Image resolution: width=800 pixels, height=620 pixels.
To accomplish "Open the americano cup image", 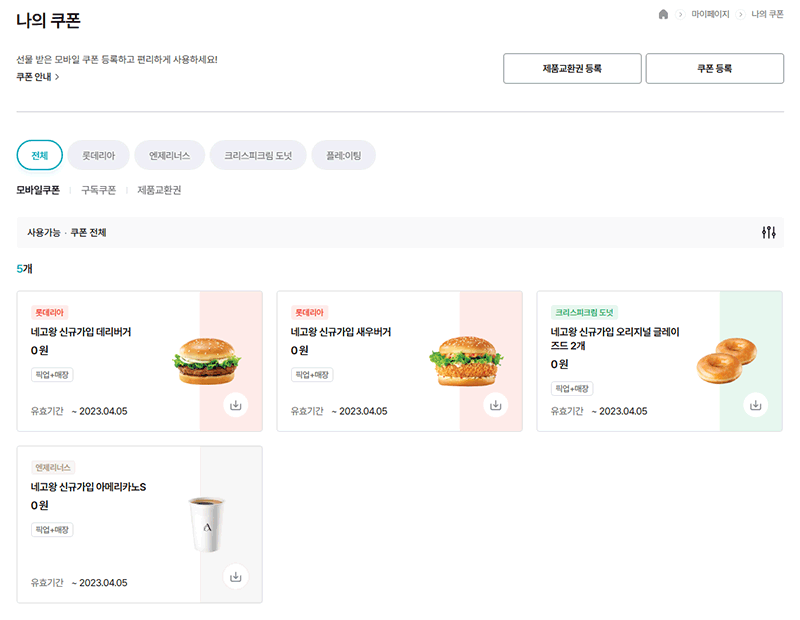I will pyautogui.click(x=207, y=525).
